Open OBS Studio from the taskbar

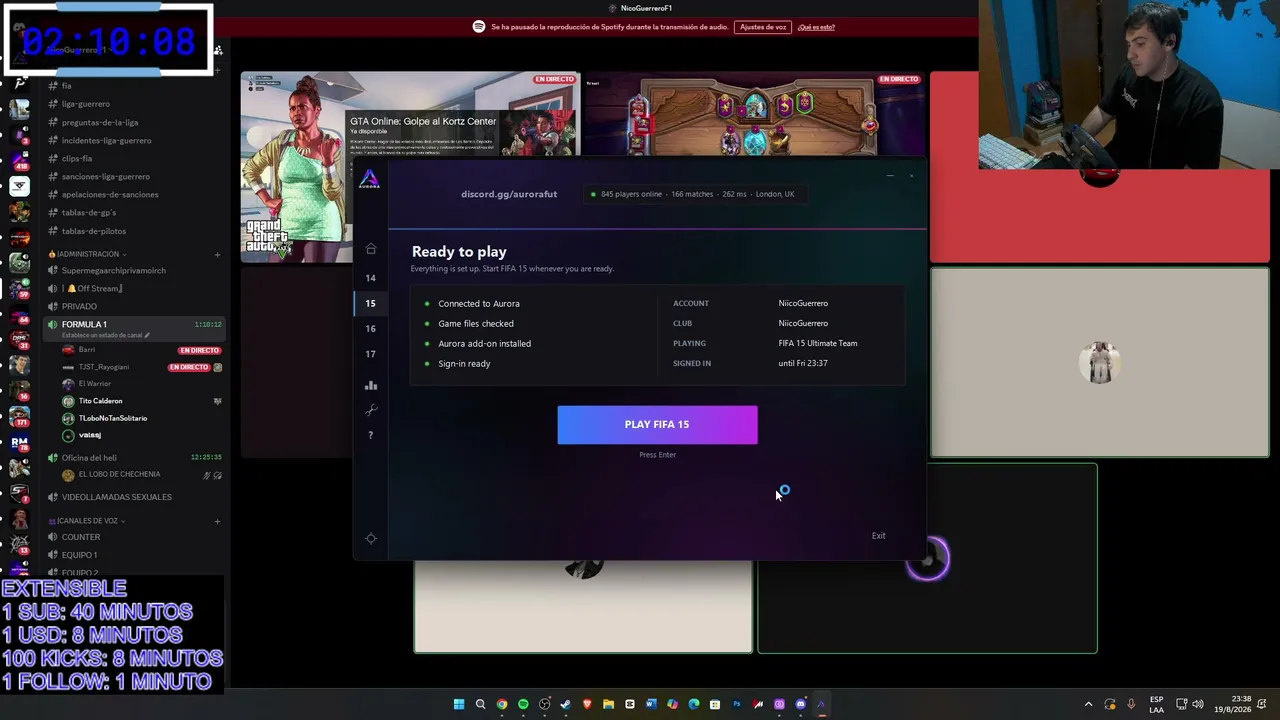(544, 704)
